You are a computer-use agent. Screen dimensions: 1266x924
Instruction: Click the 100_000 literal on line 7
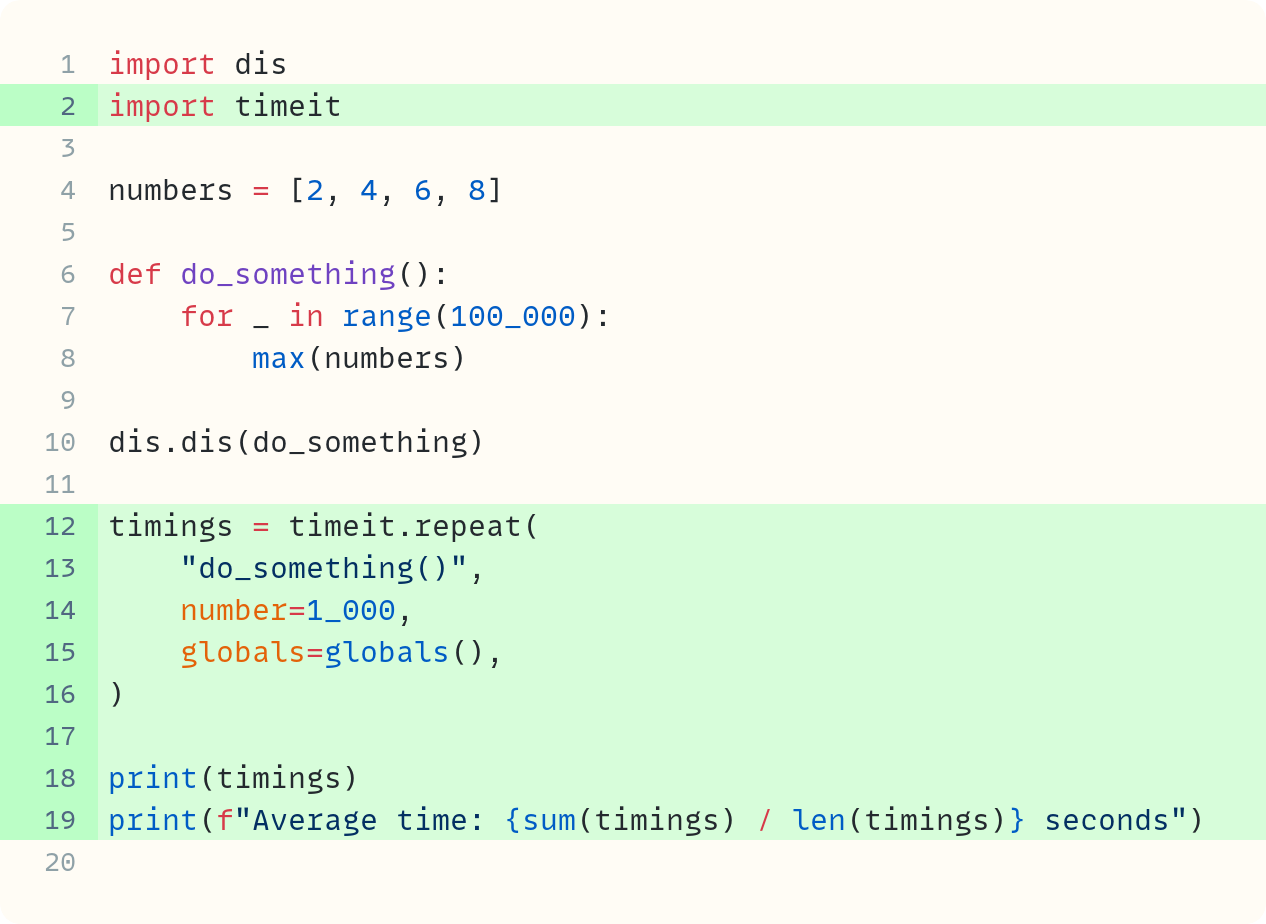(512, 316)
